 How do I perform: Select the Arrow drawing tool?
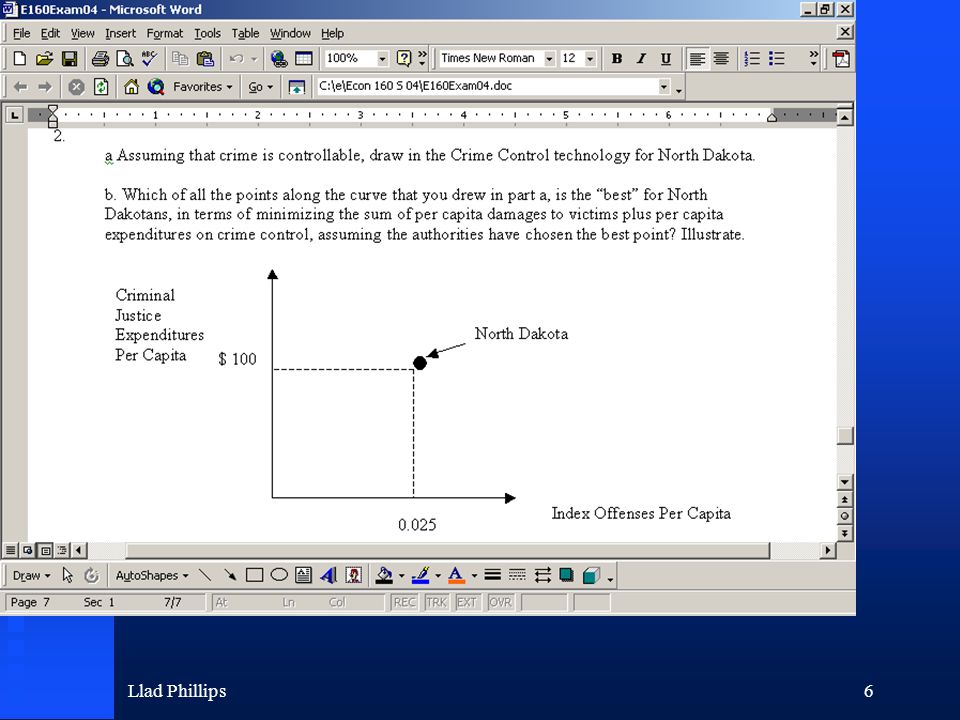230,576
